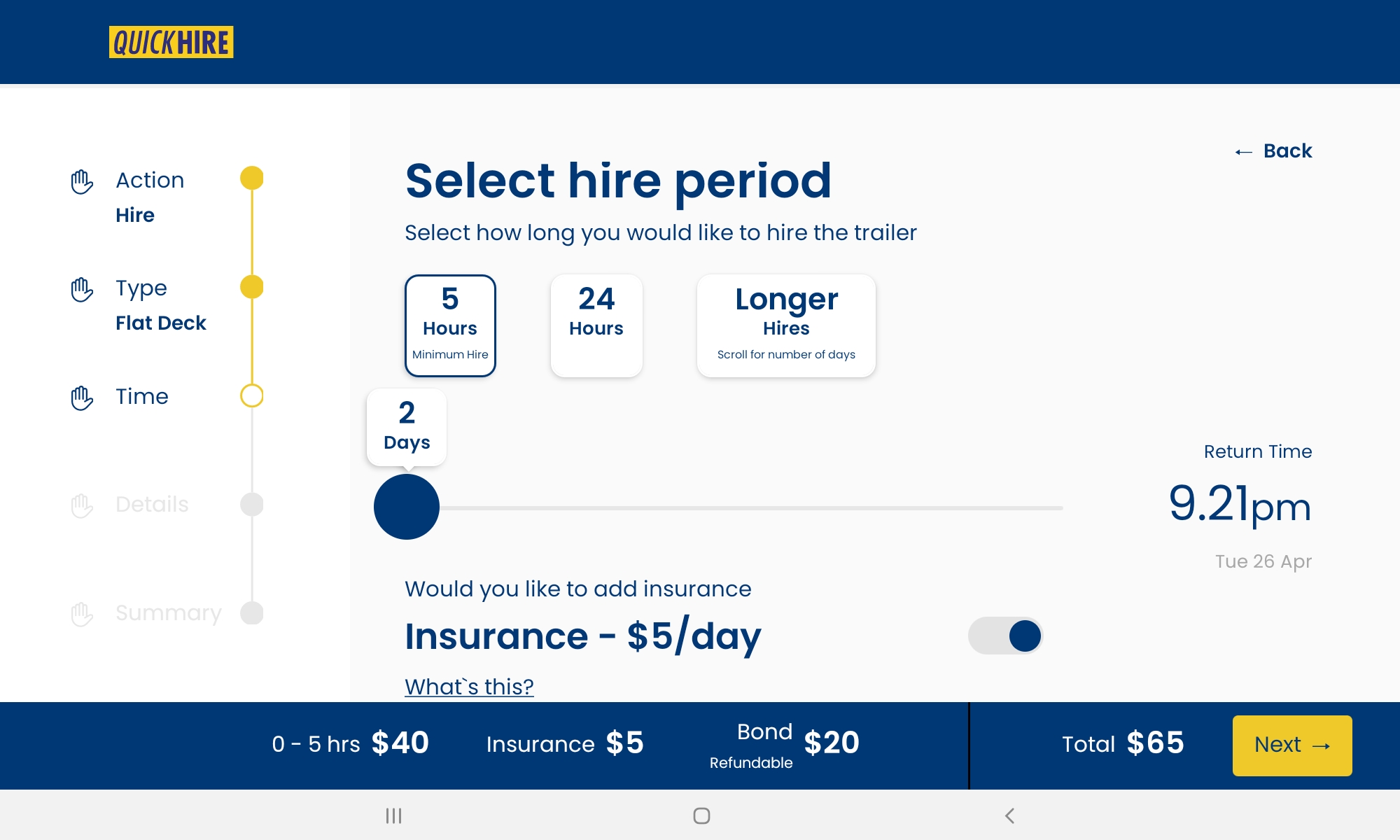Go to the Action step in sidebar
Image resolution: width=1400 pixels, height=840 pixels.
(150, 181)
